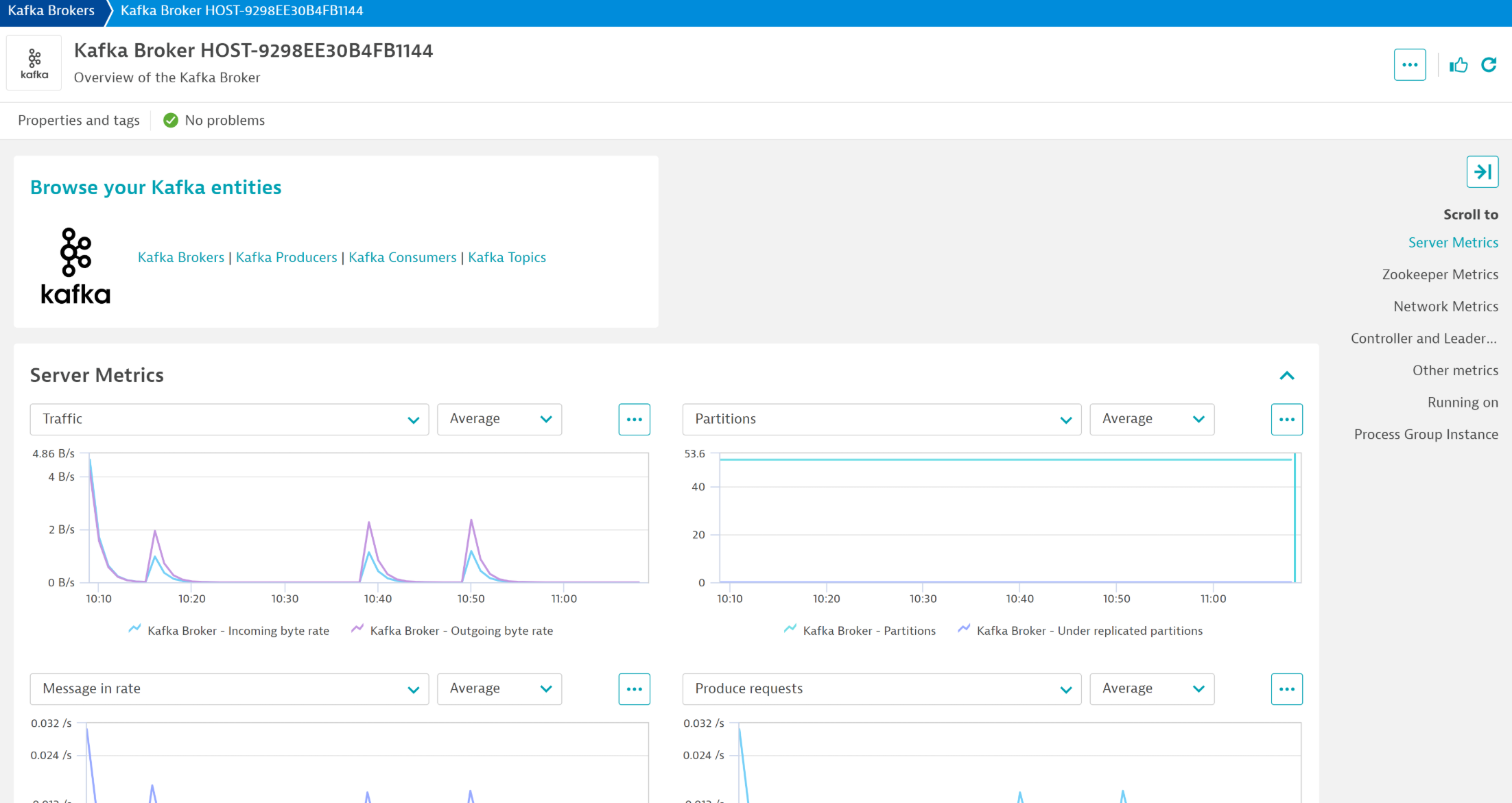The image size is (1512, 803).
Task: Click the thumbs up feedback icon
Action: coord(1458,65)
